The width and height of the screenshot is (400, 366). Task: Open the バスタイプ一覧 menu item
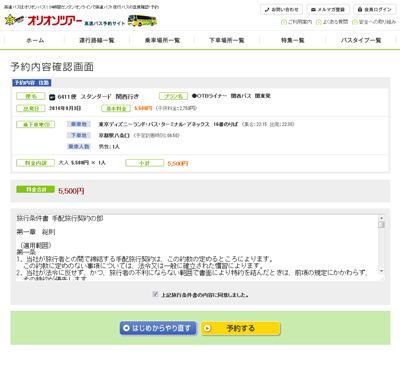[x=361, y=40]
